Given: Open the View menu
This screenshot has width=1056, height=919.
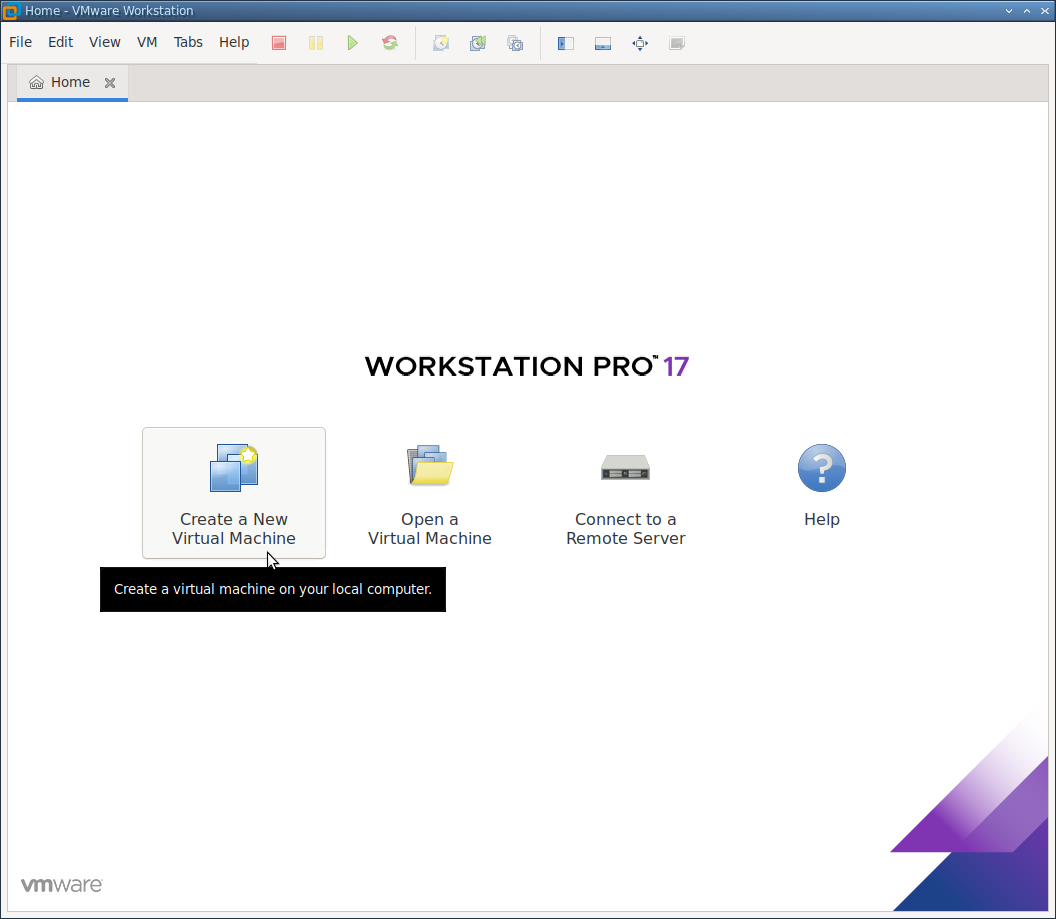Looking at the screenshot, I should [104, 42].
